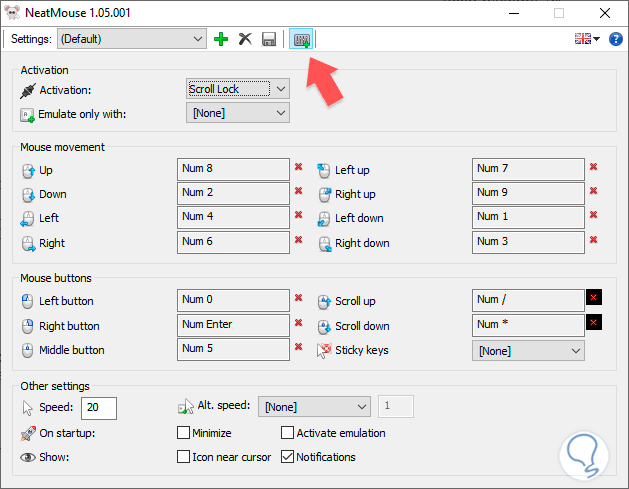Viewport: 629px width, 489px height.
Task: Click the Down key field Num 2
Action: [x=233, y=193]
